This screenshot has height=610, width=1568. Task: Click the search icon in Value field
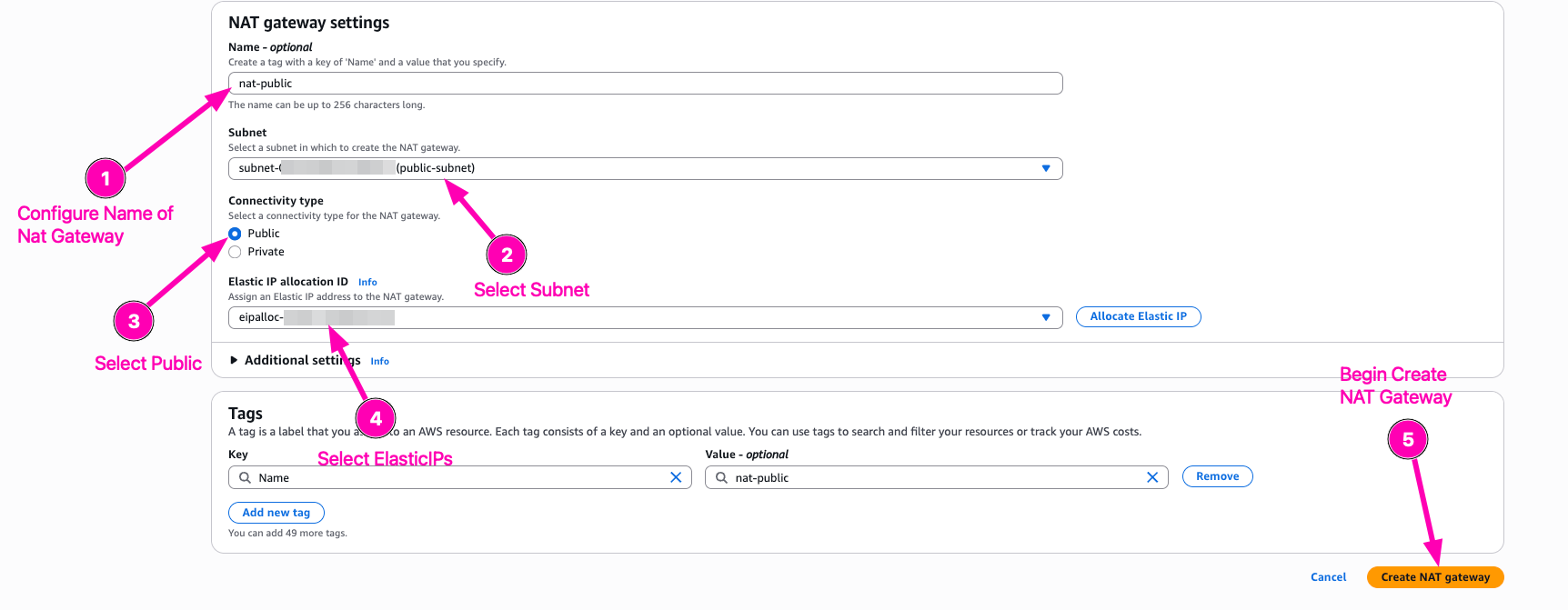click(721, 477)
